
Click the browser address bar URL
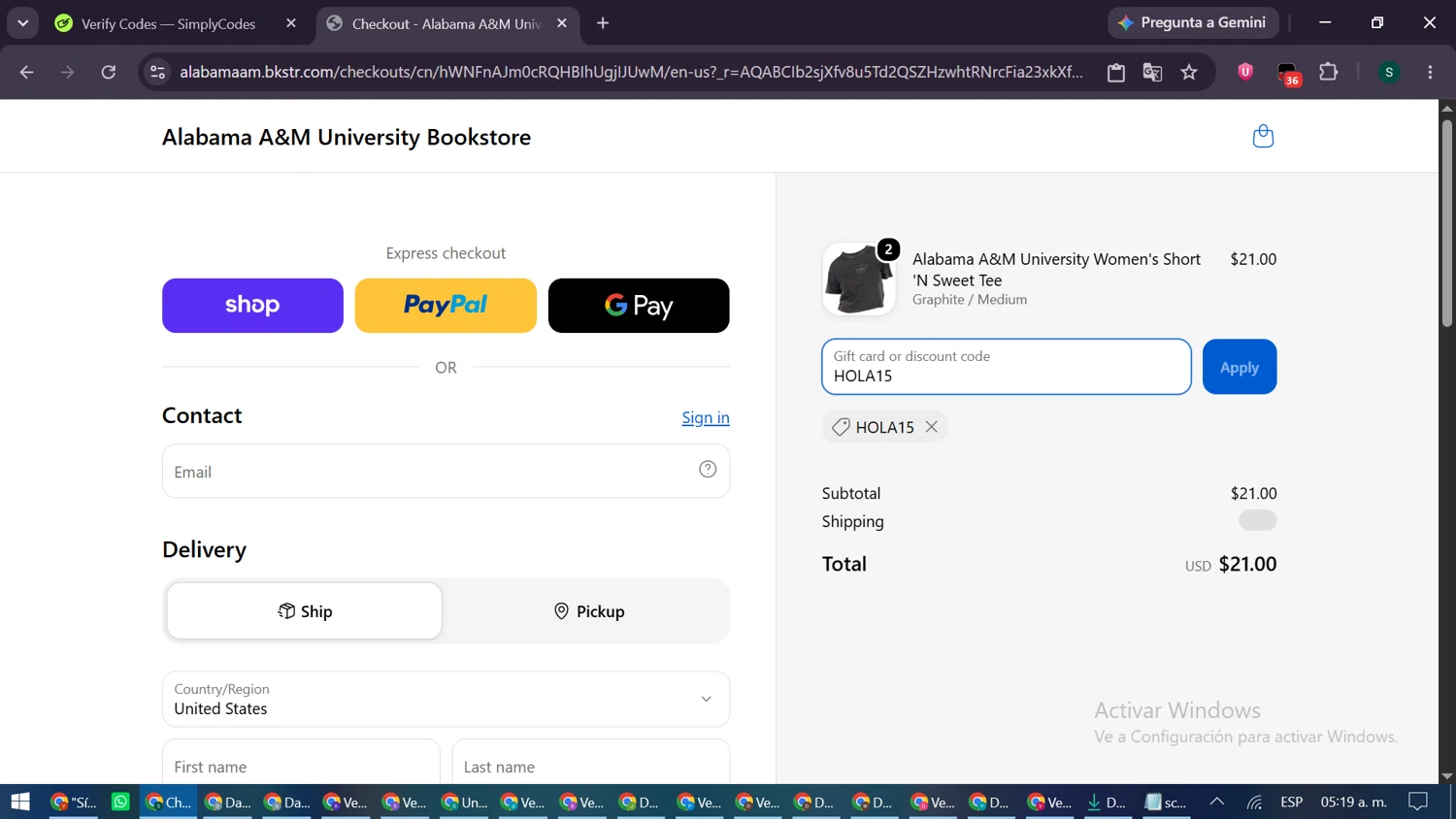(x=631, y=72)
